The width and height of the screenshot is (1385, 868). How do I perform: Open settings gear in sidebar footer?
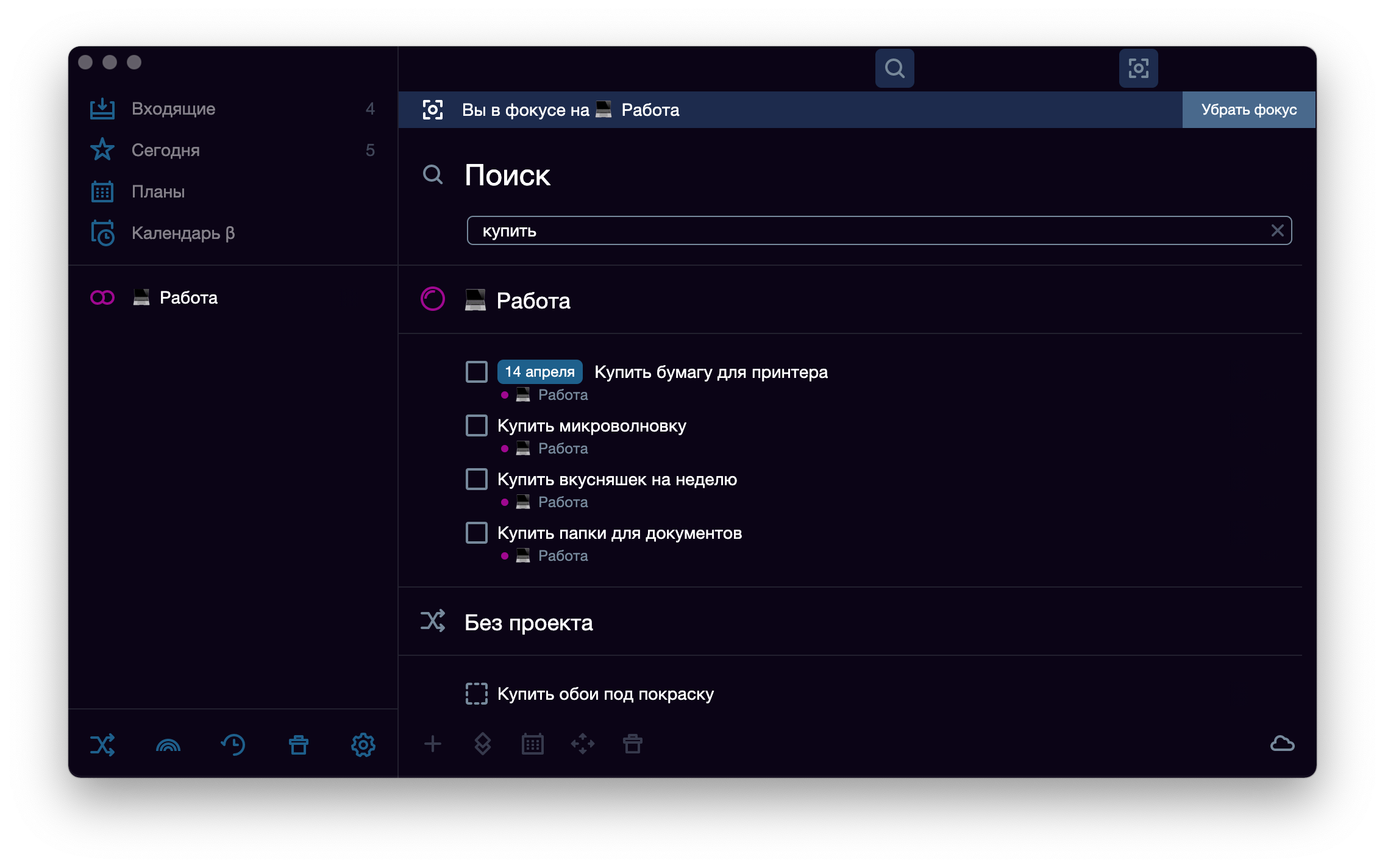363,744
